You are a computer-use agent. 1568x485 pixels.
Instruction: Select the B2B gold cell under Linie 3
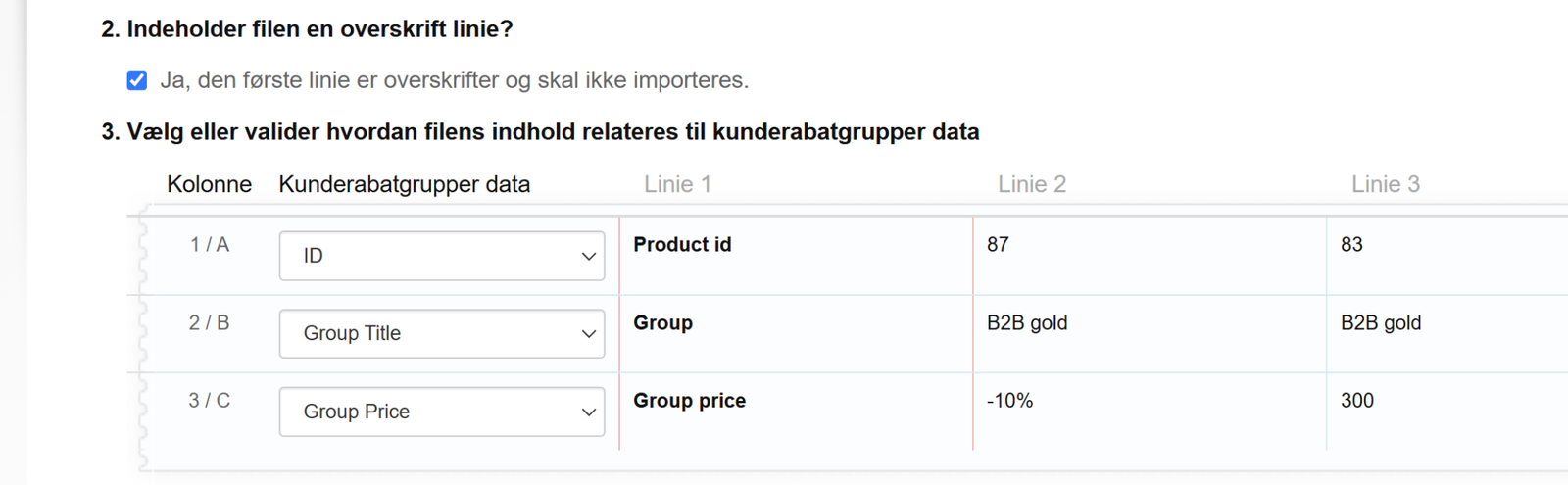point(1381,322)
